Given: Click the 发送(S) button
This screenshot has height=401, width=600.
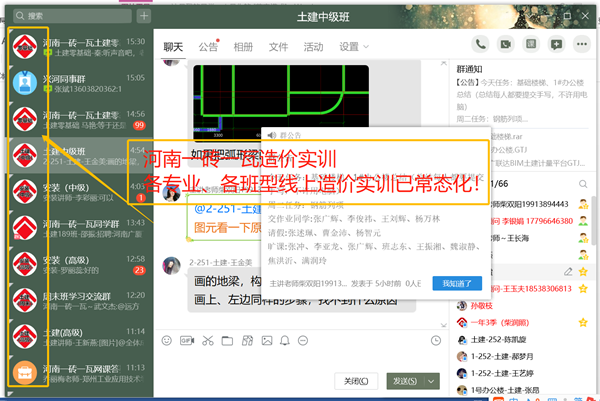Looking at the screenshot, I should pos(405,381).
